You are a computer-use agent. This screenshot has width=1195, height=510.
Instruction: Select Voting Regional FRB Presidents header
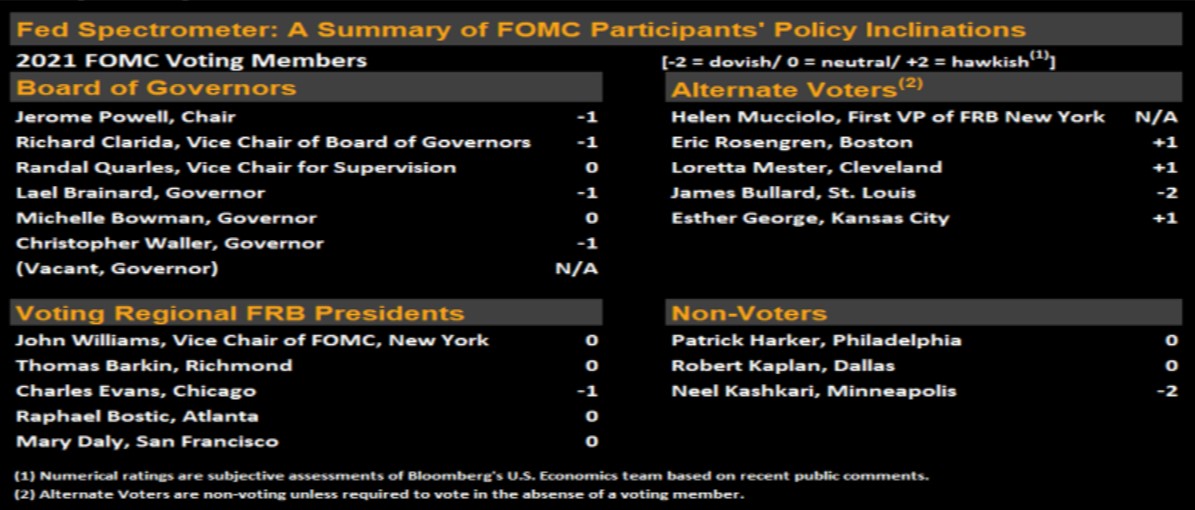[x=240, y=314]
